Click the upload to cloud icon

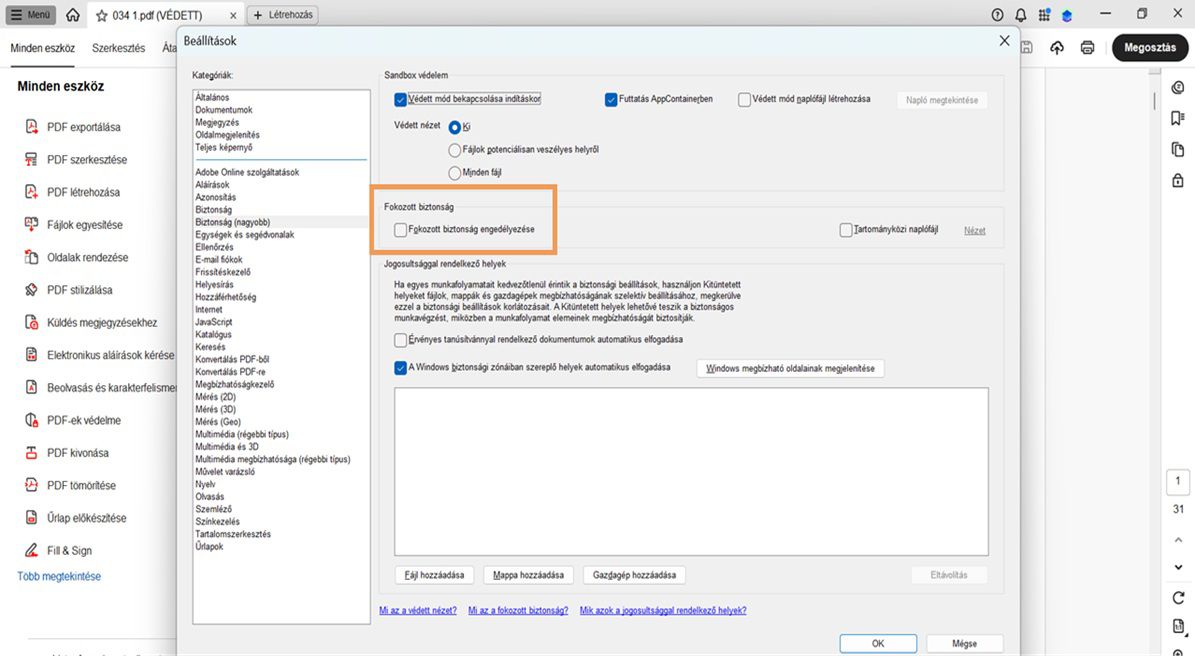coord(1057,48)
